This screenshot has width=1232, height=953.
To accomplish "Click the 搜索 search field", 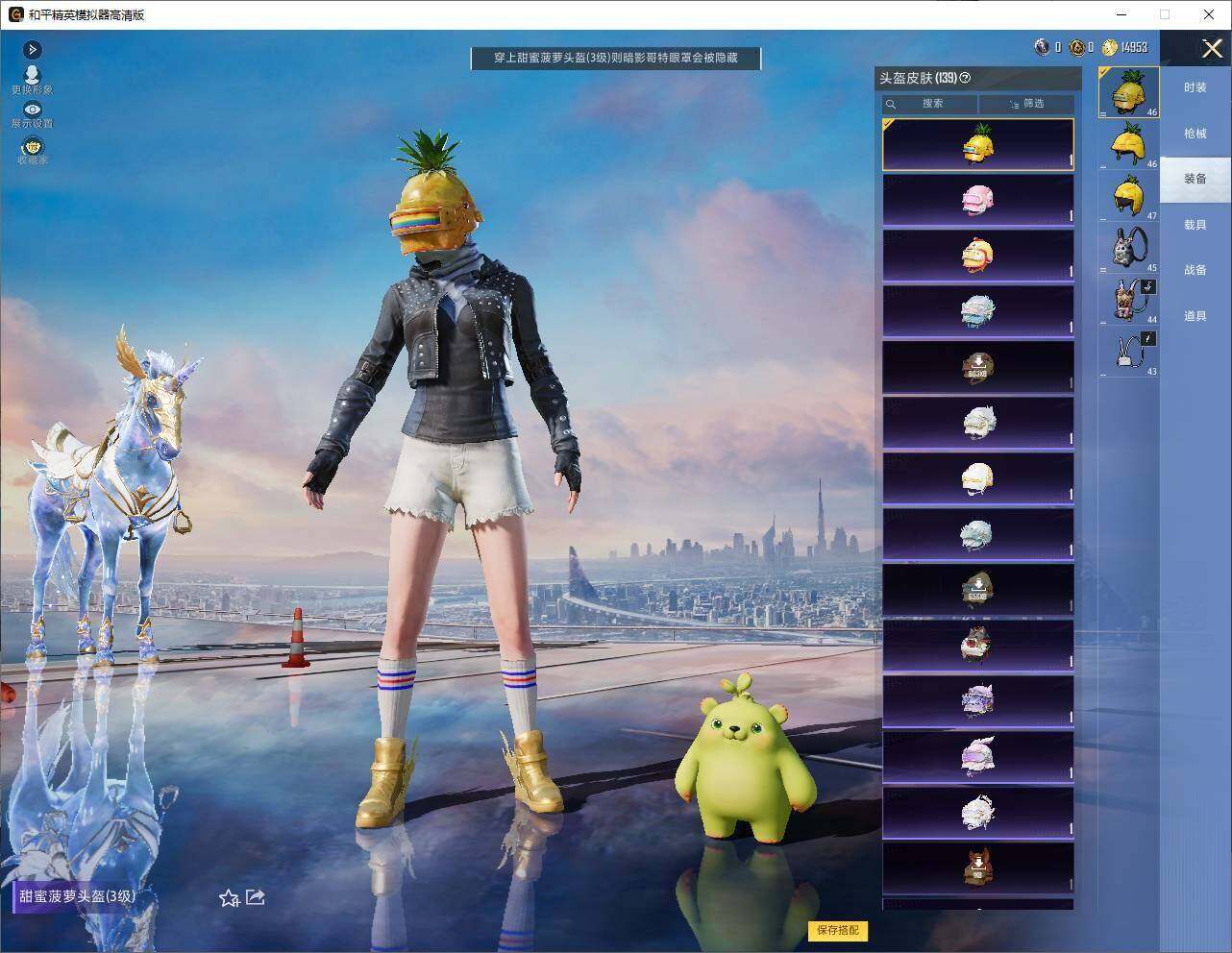I will (929, 104).
